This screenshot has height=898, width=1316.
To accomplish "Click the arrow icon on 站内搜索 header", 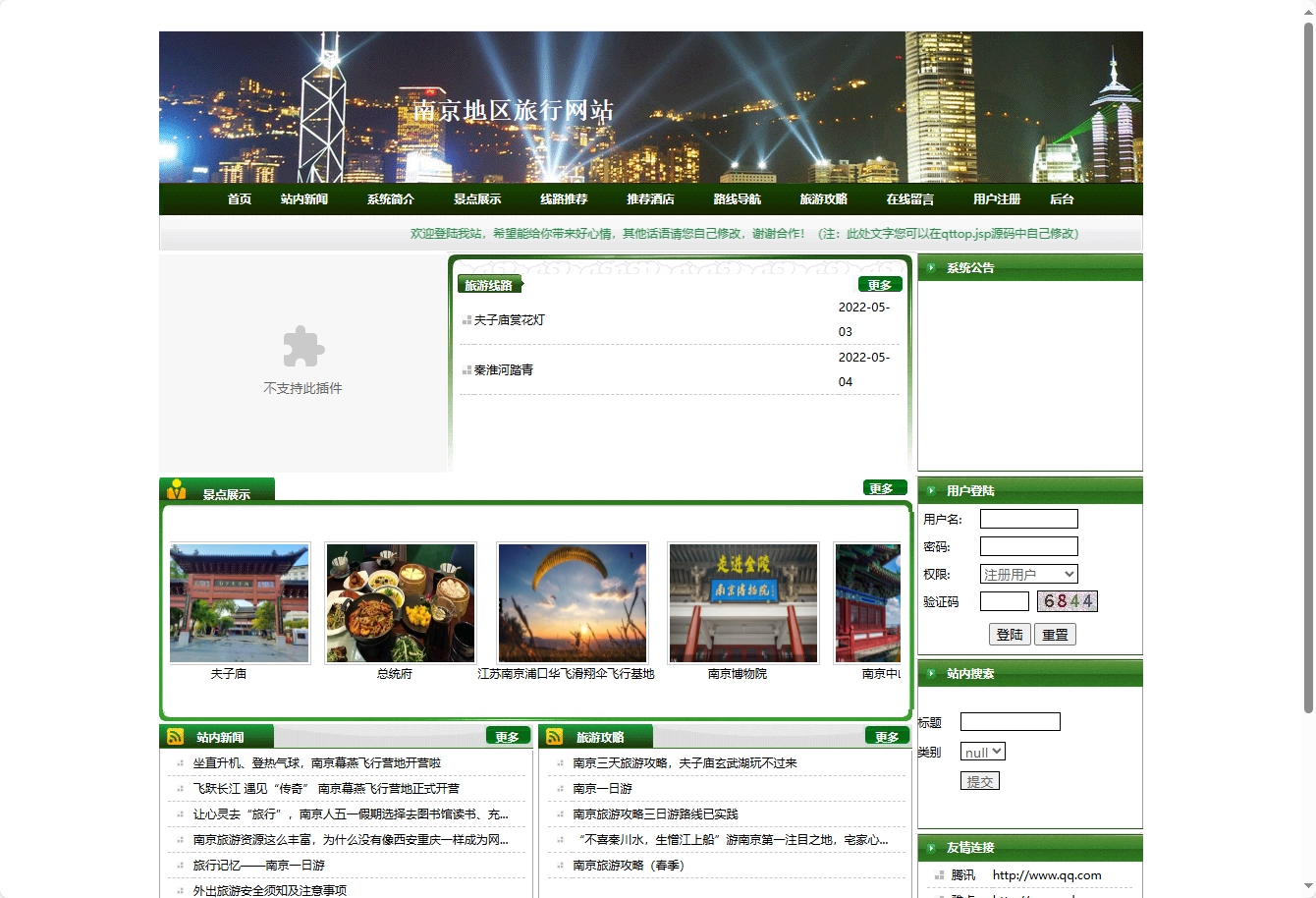I will point(929,673).
